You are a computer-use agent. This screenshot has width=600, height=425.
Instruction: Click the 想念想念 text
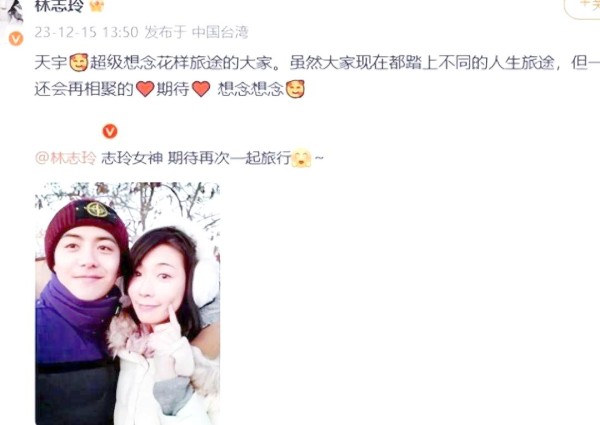tap(251, 89)
